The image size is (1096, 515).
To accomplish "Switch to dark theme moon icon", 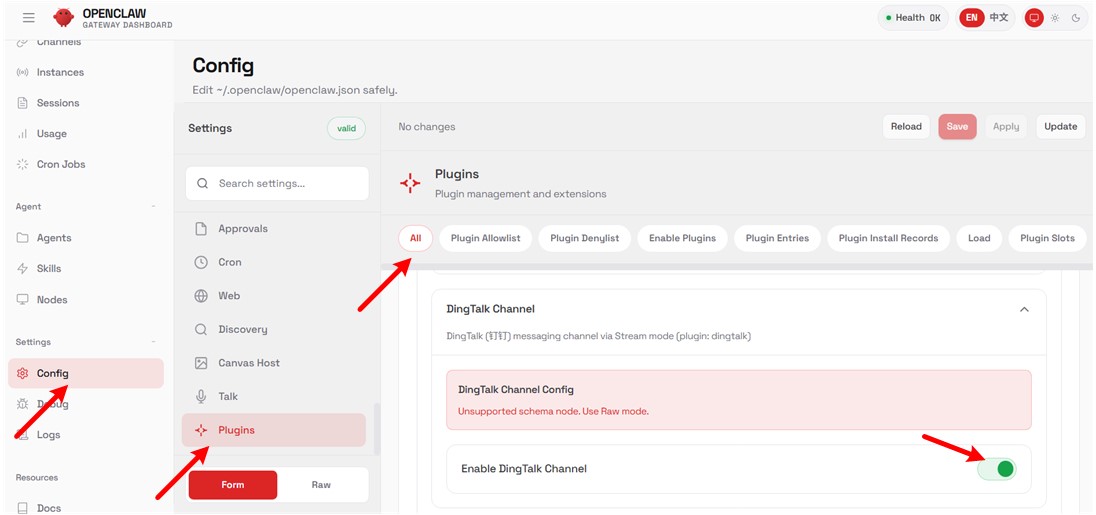I will pos(1076,18).
